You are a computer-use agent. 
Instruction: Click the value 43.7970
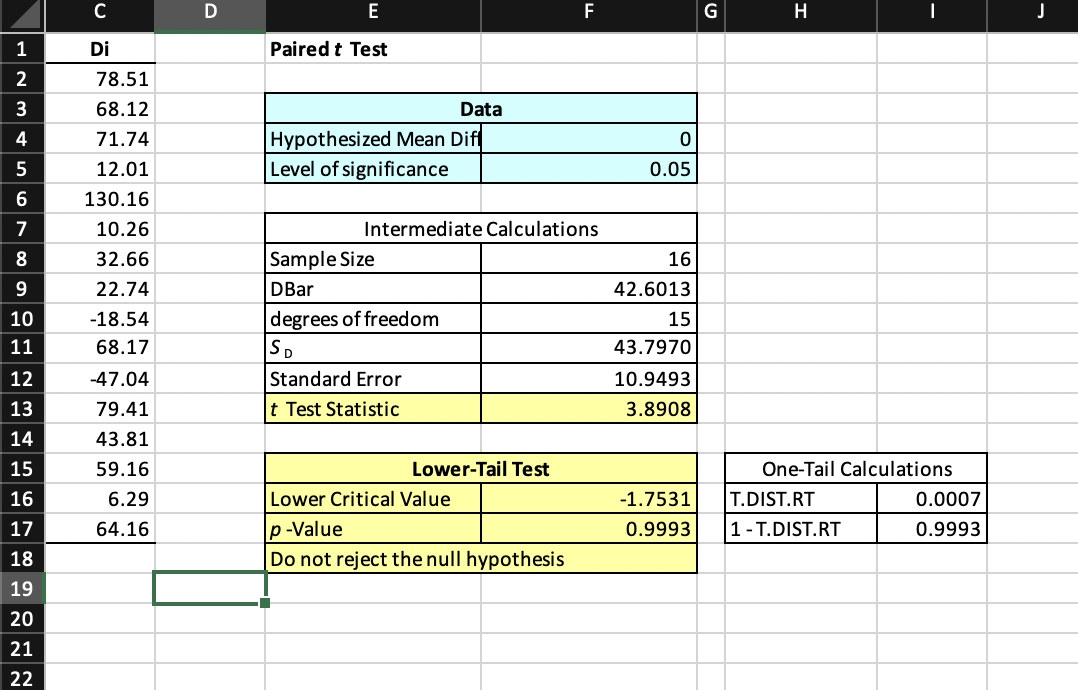click(588, 348)
